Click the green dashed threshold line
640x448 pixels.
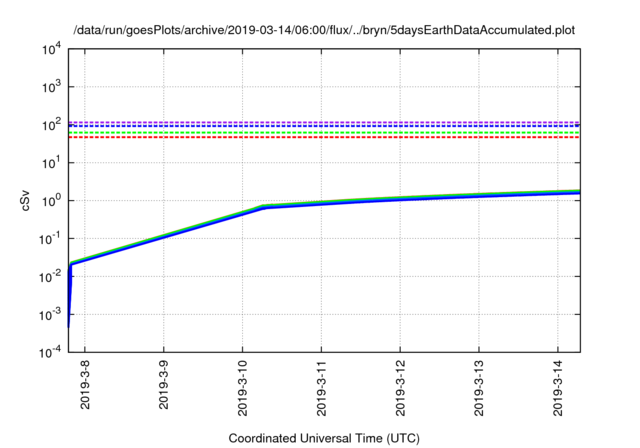324,133
